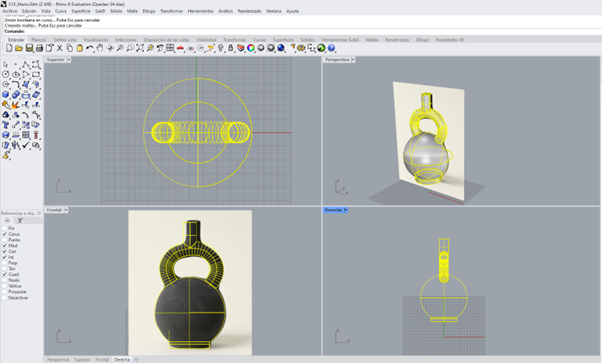602x363 pixels.
Task: Click the Copy icon in the toolbar
Action: click(69, 48)
